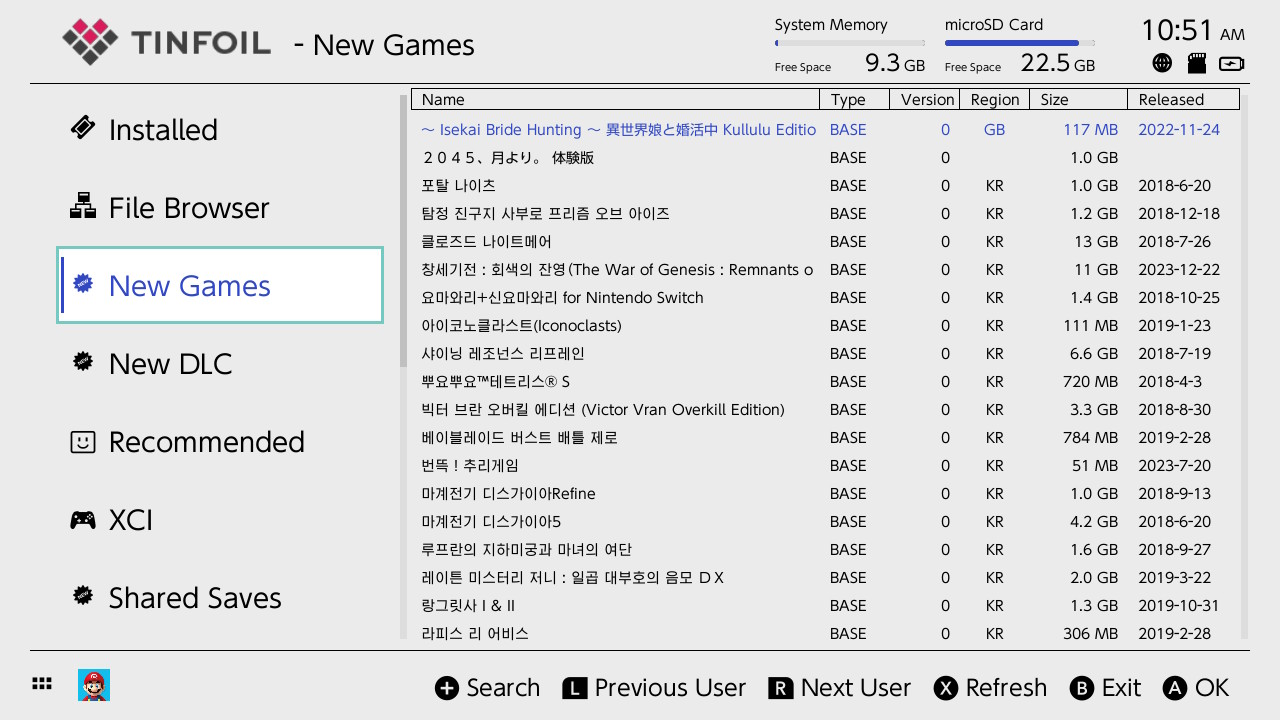Select the 랑그릿사 I & II row
This screenshot has height=720, width=1280.
coord(826,605)
